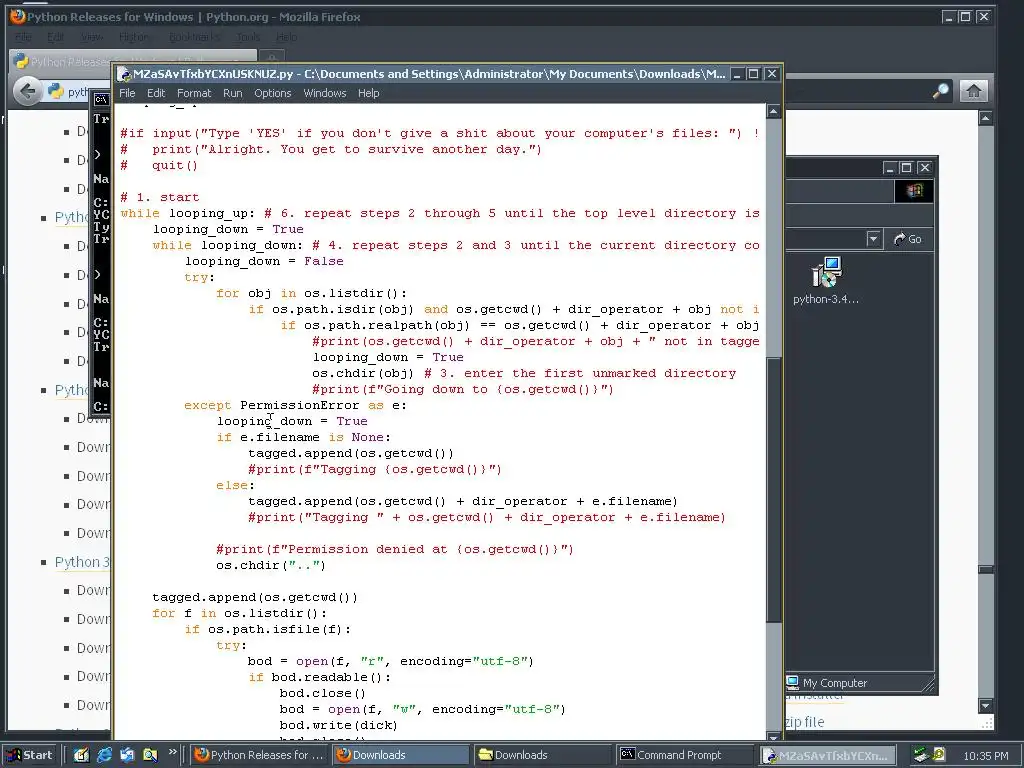Image resolution: width=1024 pixels, height=768 pixels.
Task: Click Python site icon in Firefox address bar
Action: tap(56, 91)
